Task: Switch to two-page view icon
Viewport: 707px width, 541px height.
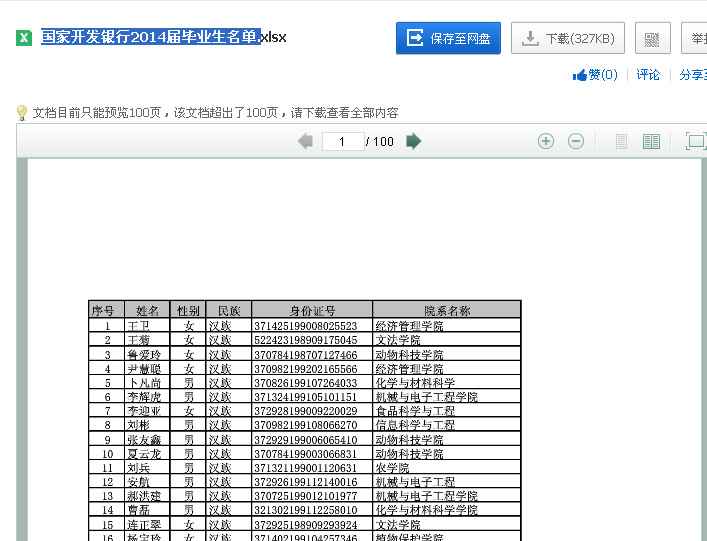Action: 651,142
